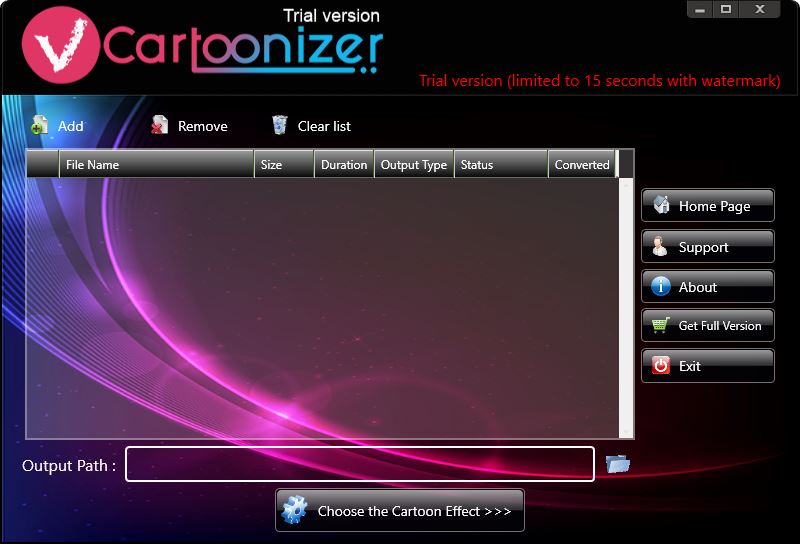Click the blue About info icon
Screen dimensions: 800x544
[661, 286]
